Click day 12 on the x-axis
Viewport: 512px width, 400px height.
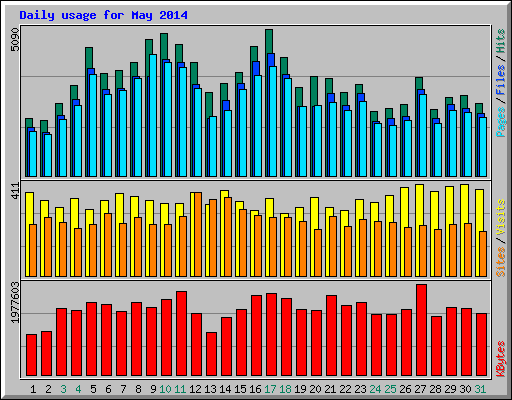point(195,389)
